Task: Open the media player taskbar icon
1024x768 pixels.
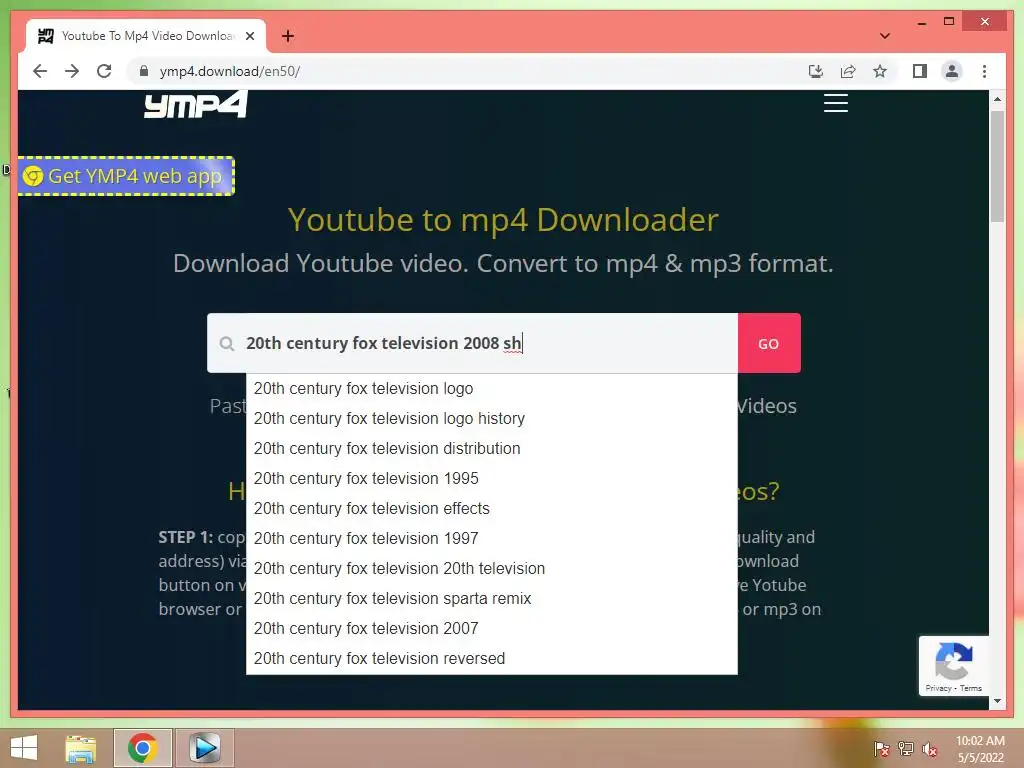Action: tap(204, 748)
